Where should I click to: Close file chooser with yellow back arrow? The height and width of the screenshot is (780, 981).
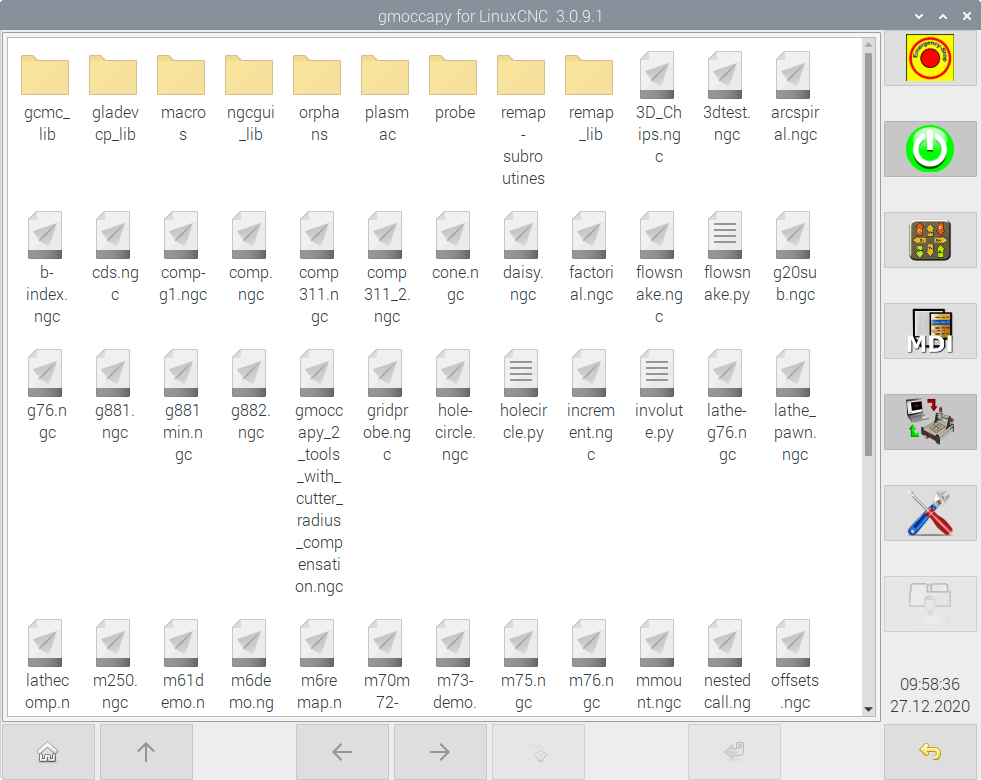coord(929,752)
